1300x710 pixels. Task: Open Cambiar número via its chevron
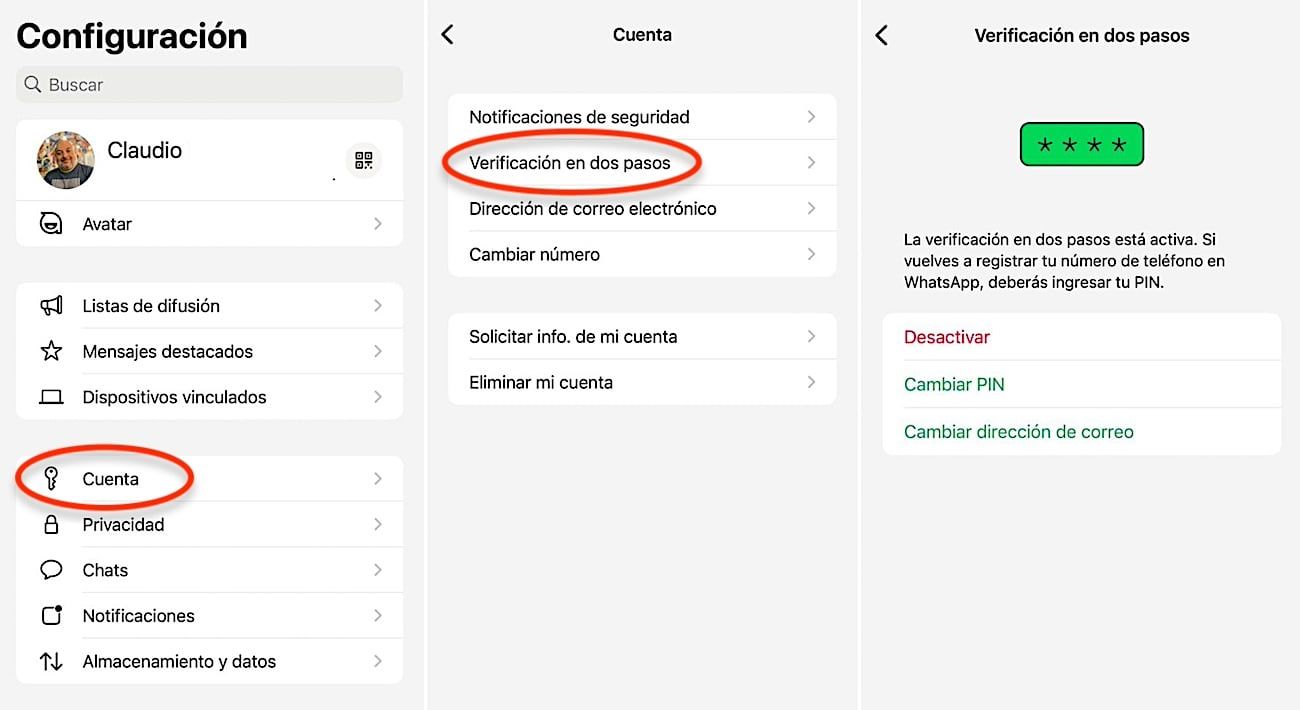[x=812, y=254]
